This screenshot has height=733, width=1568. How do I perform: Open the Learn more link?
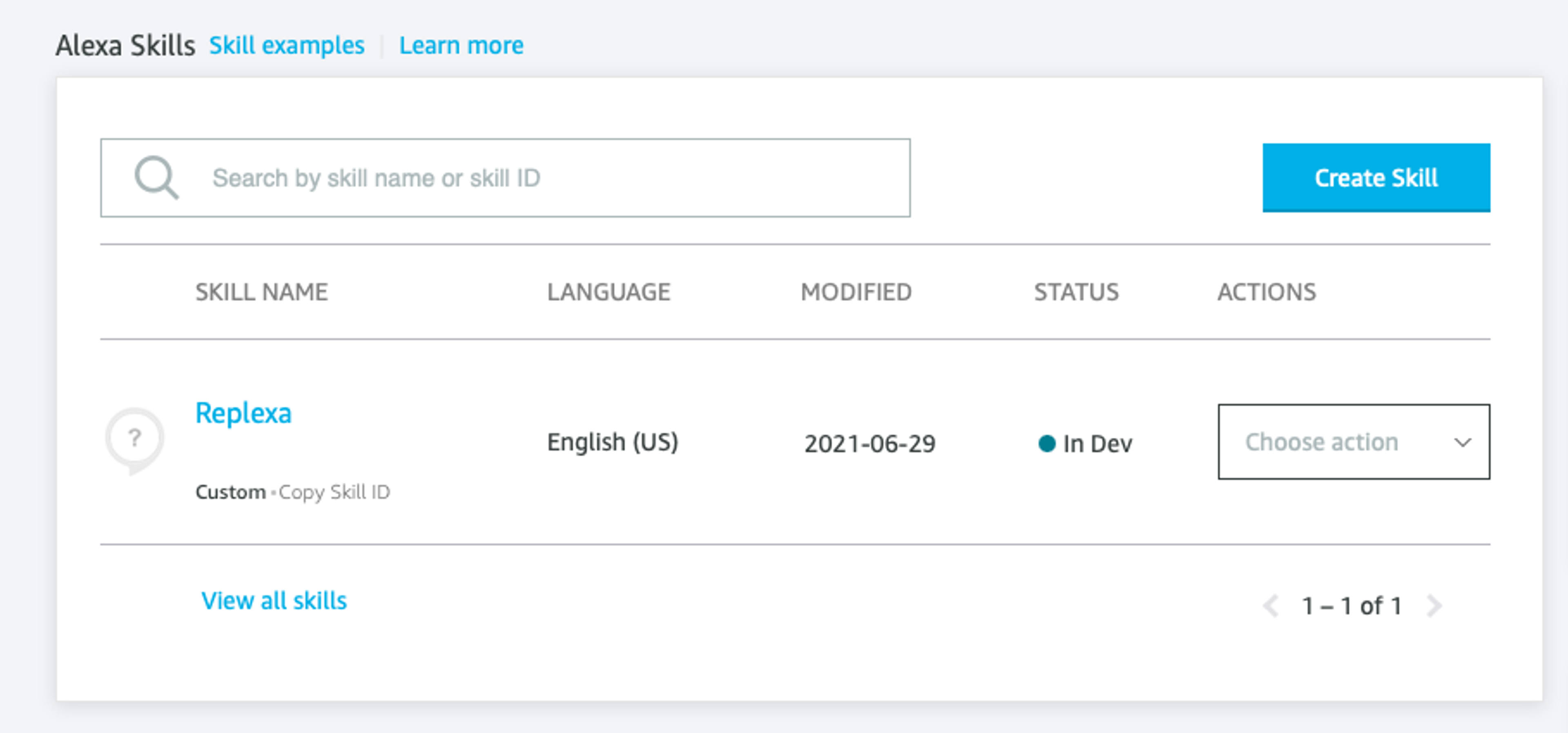(461, 46)
